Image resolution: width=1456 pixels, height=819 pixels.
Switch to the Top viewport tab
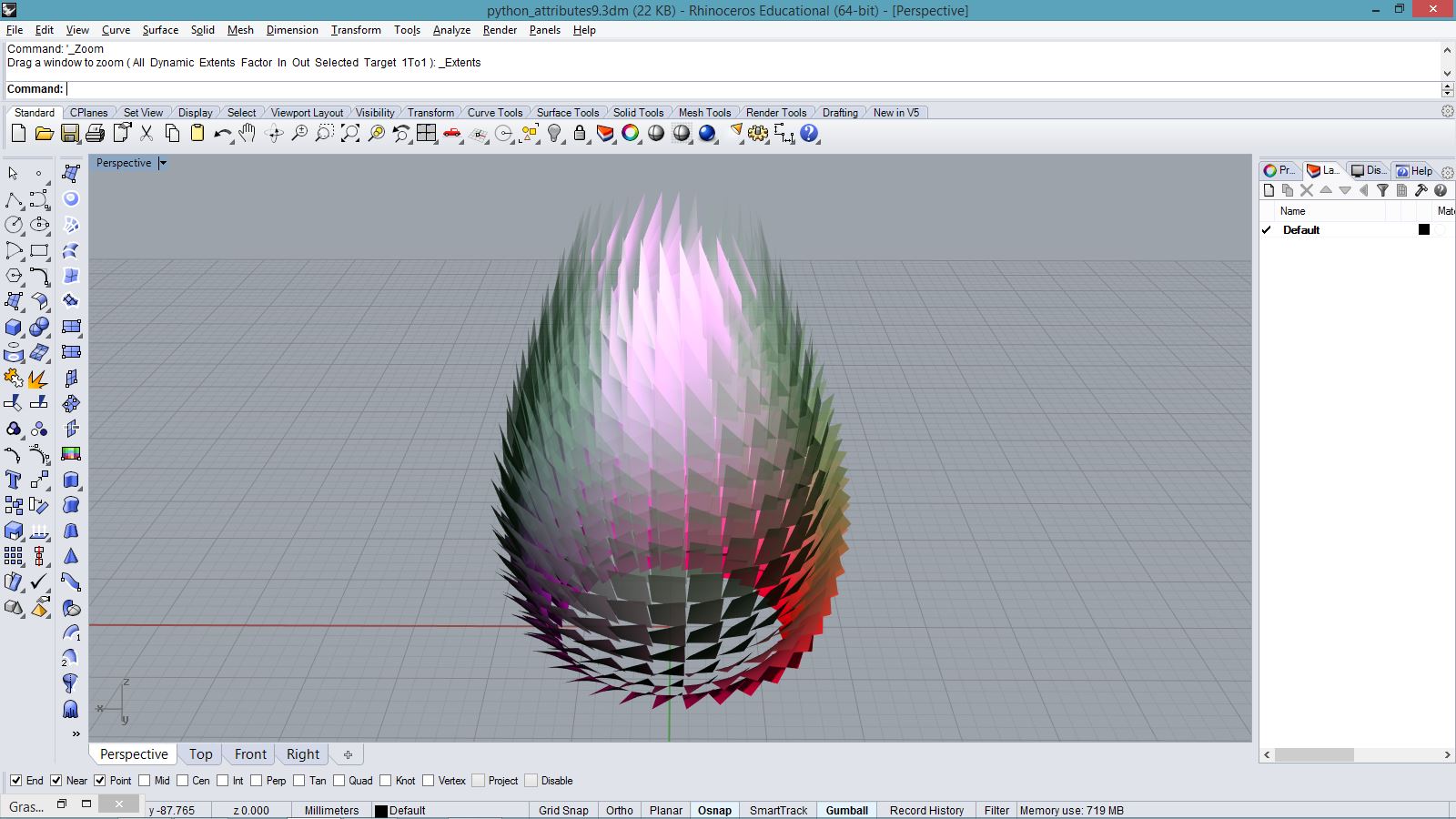(200, 754)
